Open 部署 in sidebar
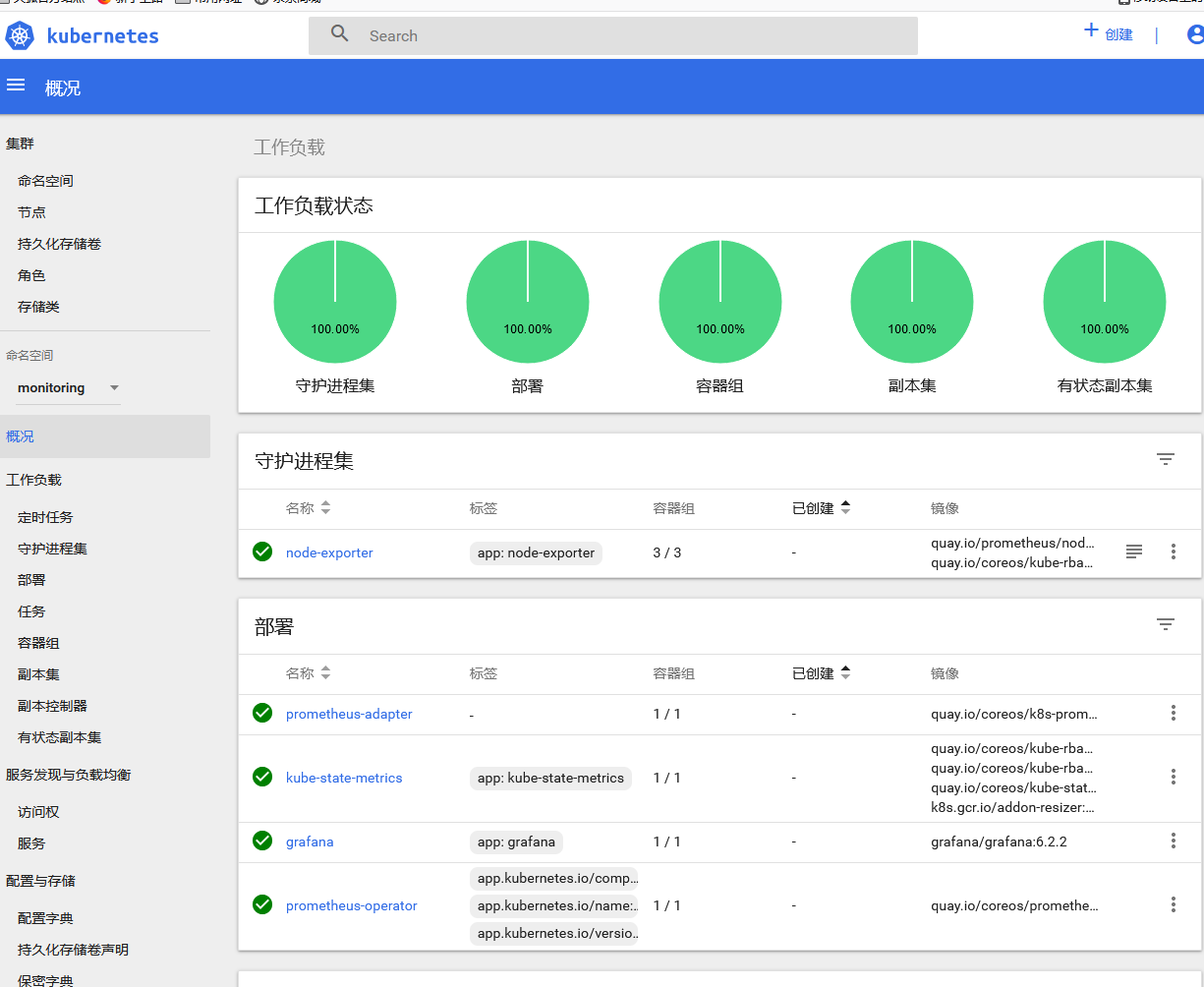Screen dimensions: 1204x987 (31, 580)
